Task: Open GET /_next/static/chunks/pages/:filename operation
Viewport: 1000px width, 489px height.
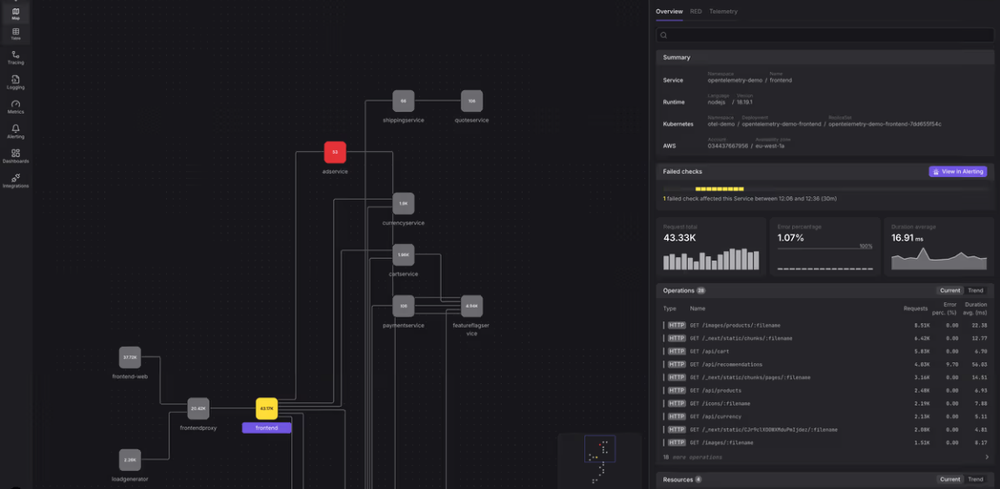Action: click(825, 377)
